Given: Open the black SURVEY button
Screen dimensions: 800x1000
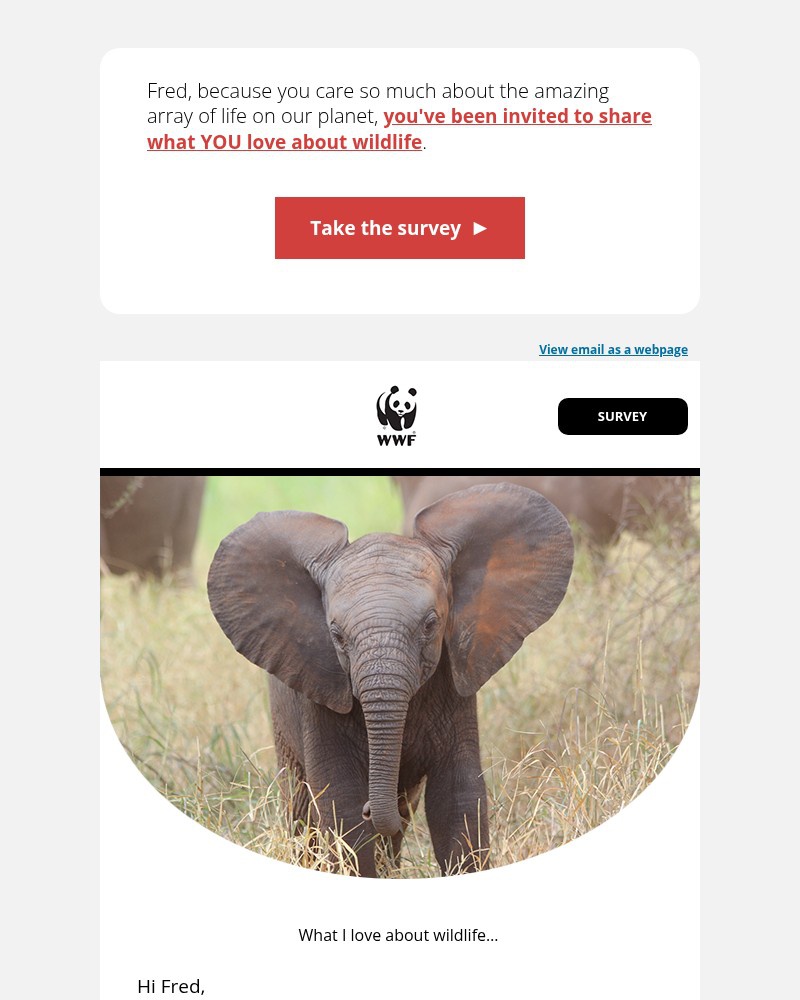Looking at the screenshot, I should coord(623,416).
